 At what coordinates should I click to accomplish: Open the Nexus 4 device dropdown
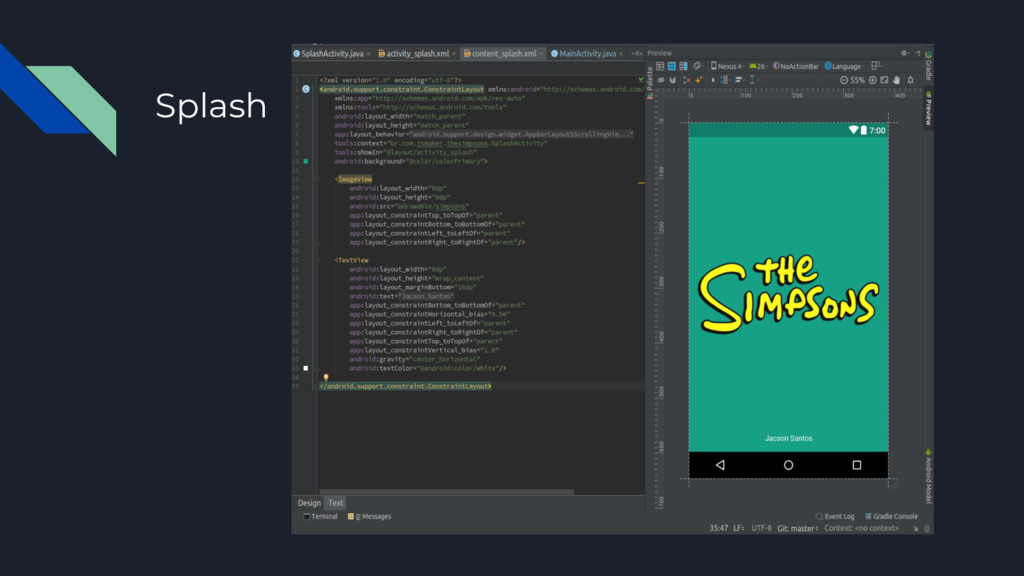(x=727, y=66)
